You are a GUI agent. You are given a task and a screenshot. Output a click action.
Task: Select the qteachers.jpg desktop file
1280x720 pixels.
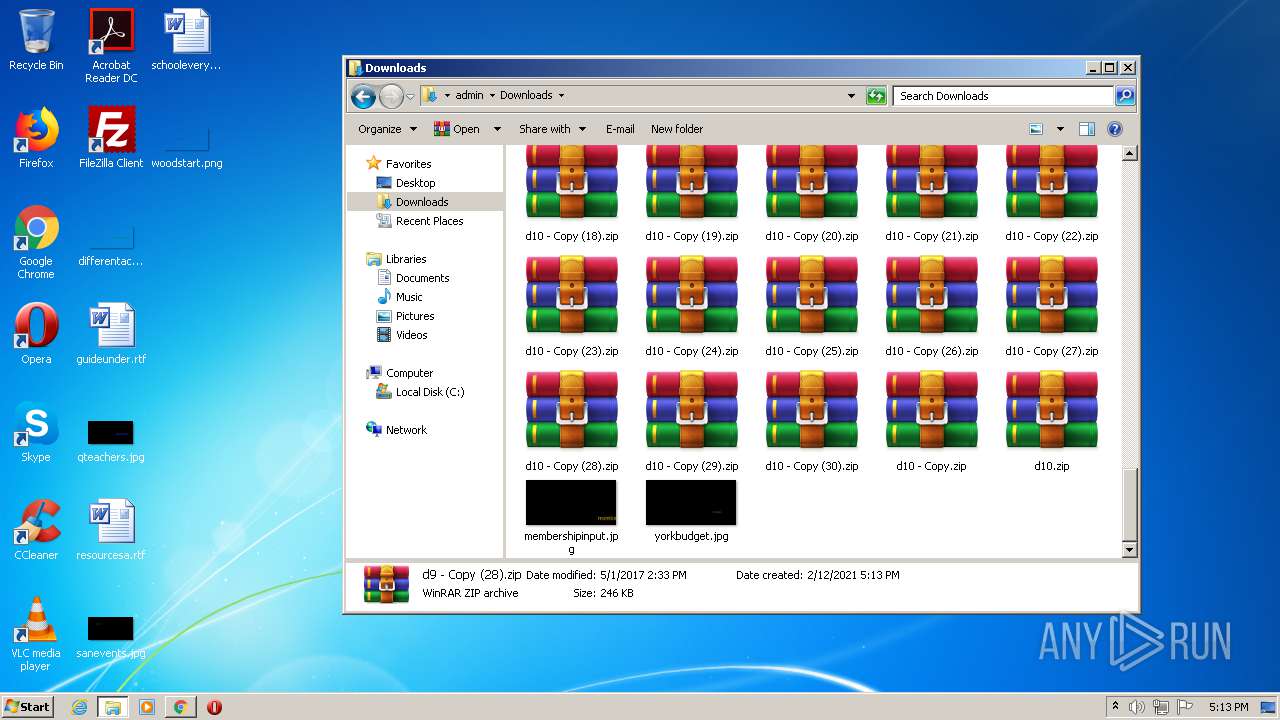(111, 440)
